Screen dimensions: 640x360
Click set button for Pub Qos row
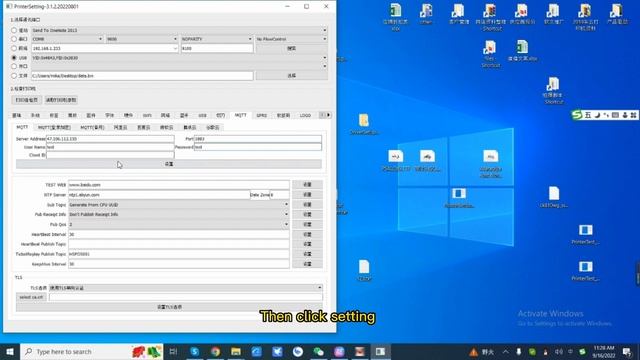coord(307,224)
